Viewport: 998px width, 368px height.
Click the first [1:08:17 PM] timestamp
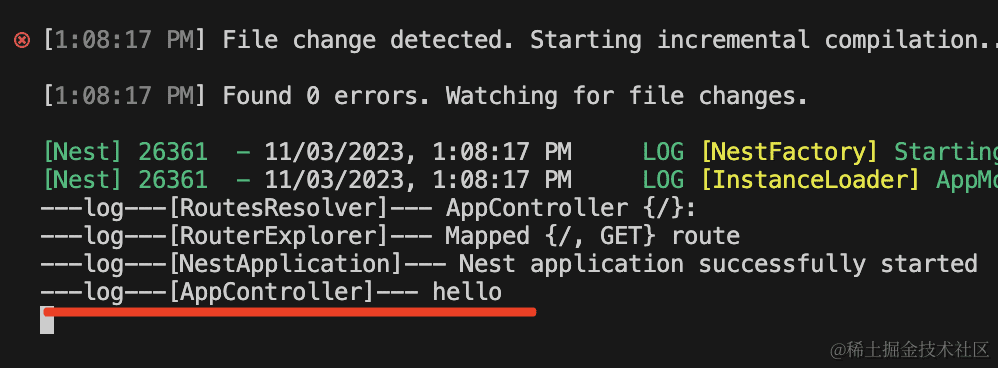pyautogui.click(x=124, y=41)
